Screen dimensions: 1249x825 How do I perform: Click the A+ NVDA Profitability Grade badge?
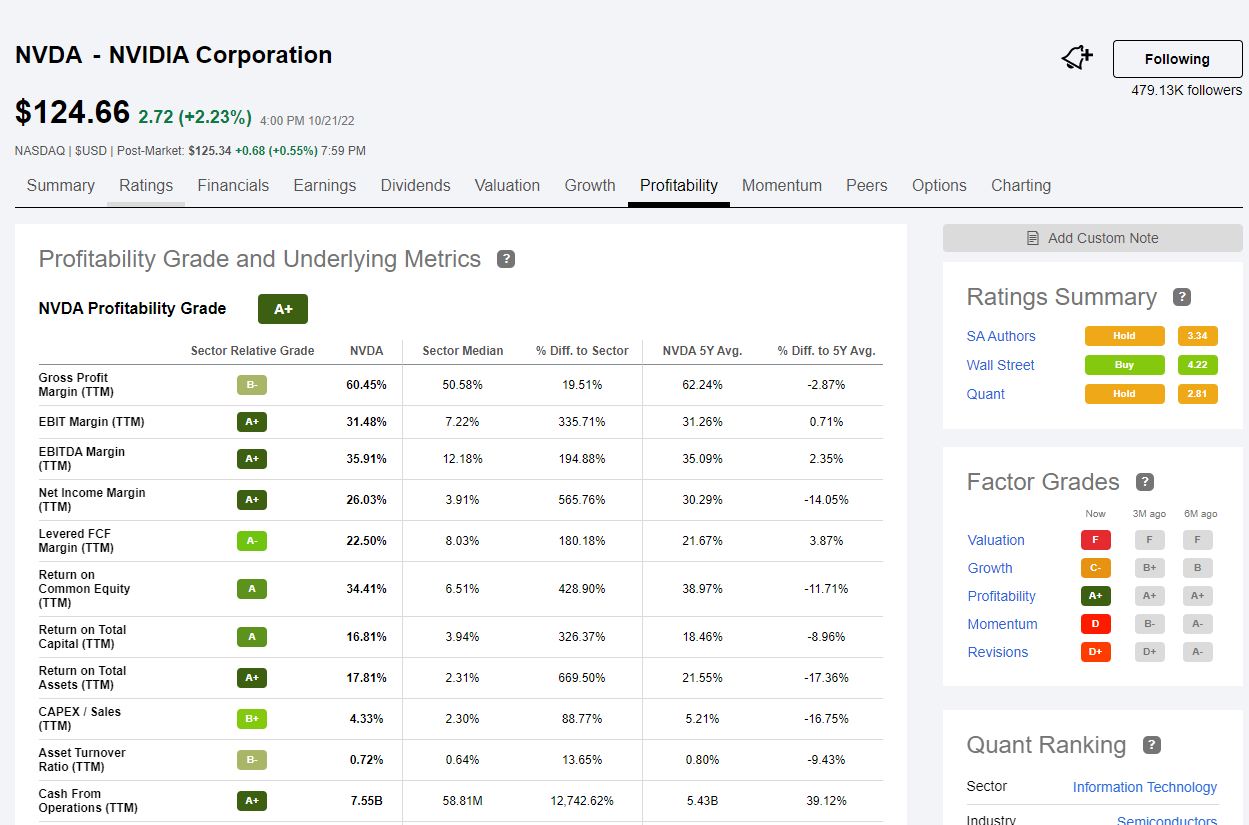click(283, 309)
